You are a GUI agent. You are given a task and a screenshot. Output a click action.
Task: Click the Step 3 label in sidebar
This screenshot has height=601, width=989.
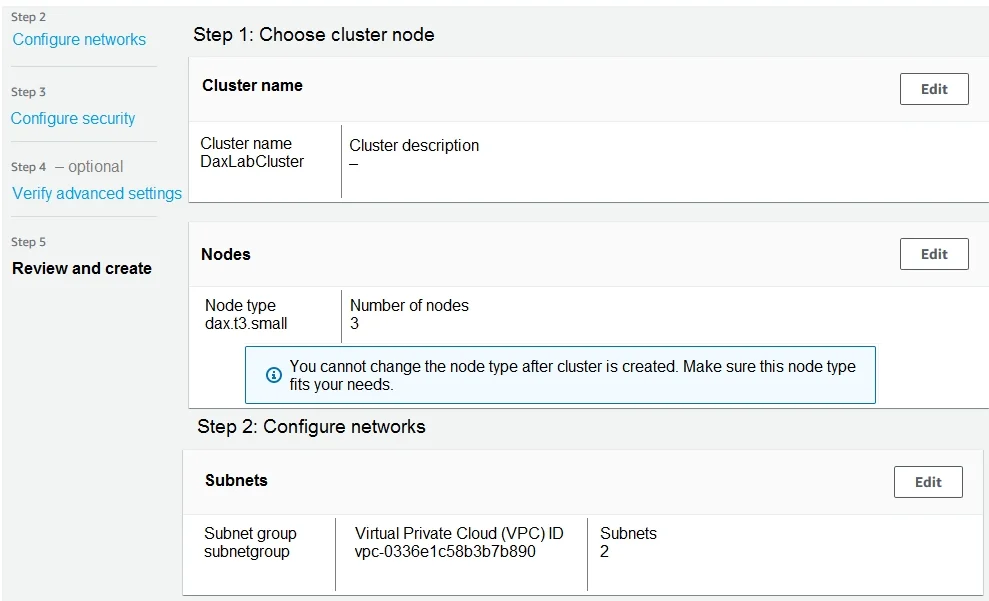click(x=28, y=92)
